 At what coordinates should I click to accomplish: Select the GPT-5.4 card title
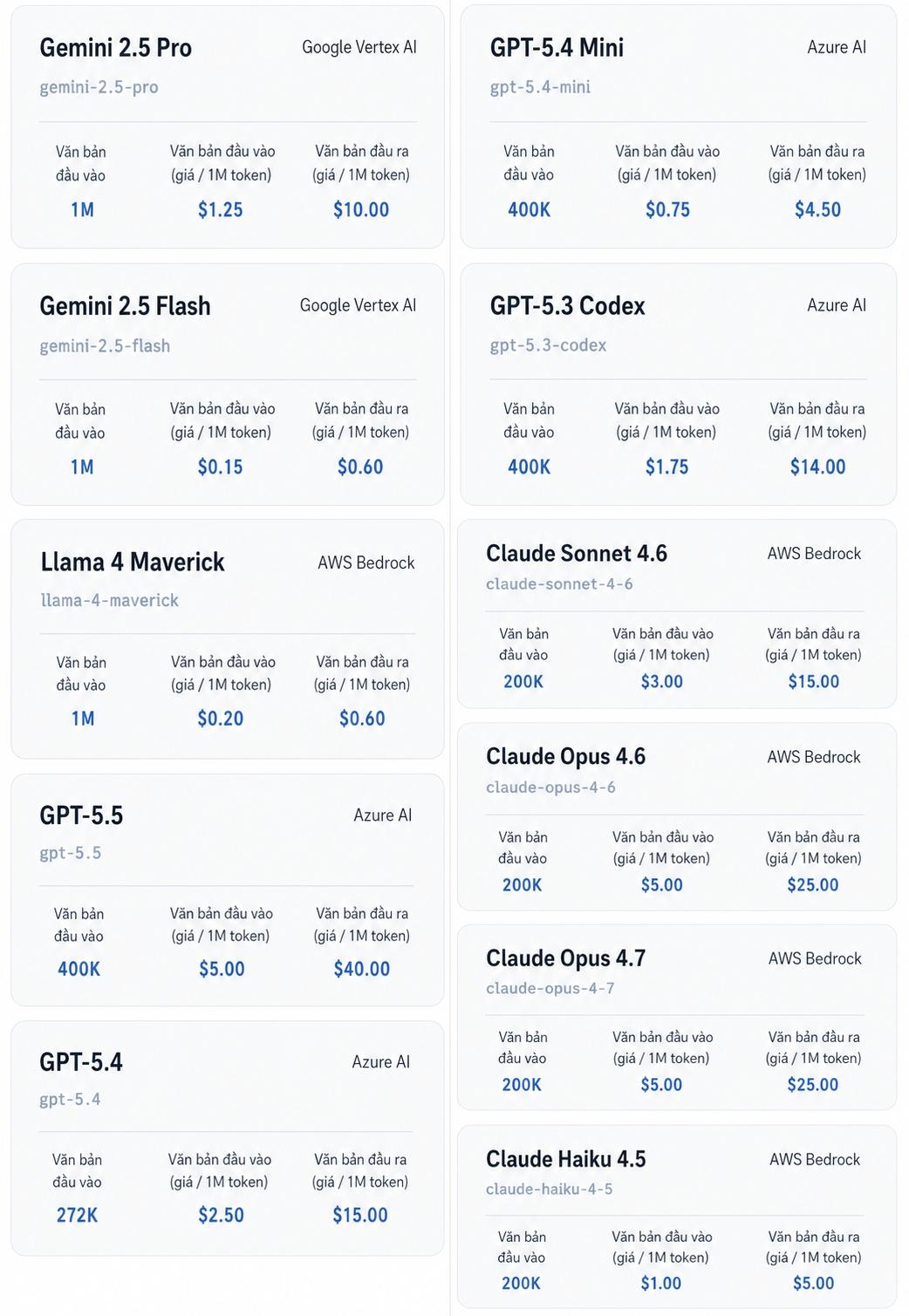coord(81,1062)
